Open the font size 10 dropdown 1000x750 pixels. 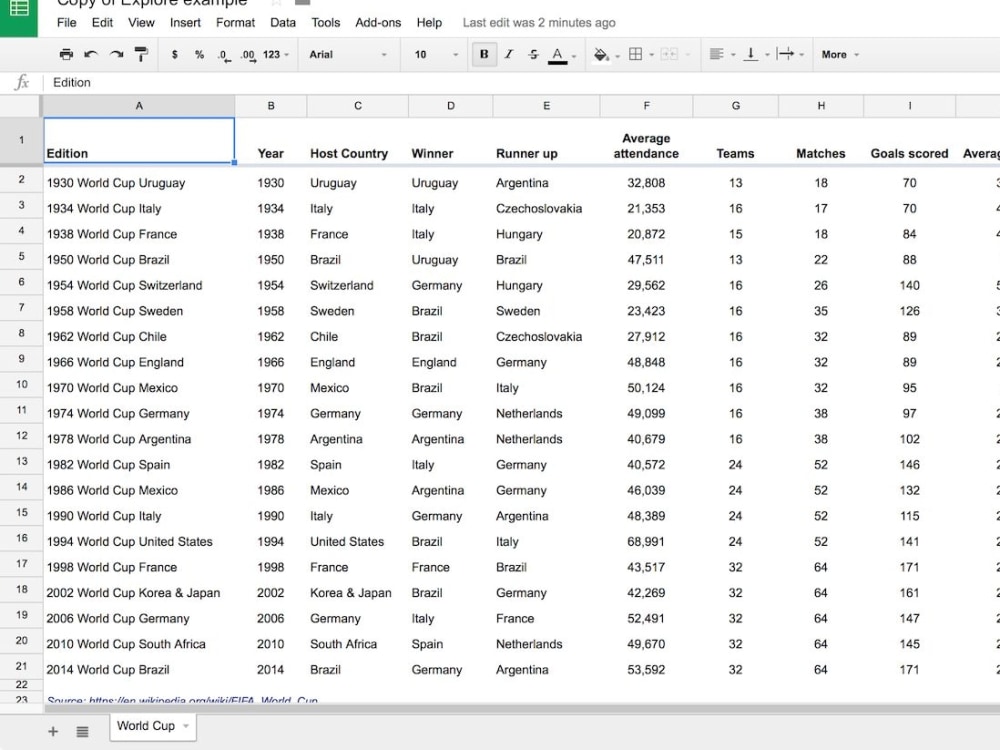pos(436,55)
